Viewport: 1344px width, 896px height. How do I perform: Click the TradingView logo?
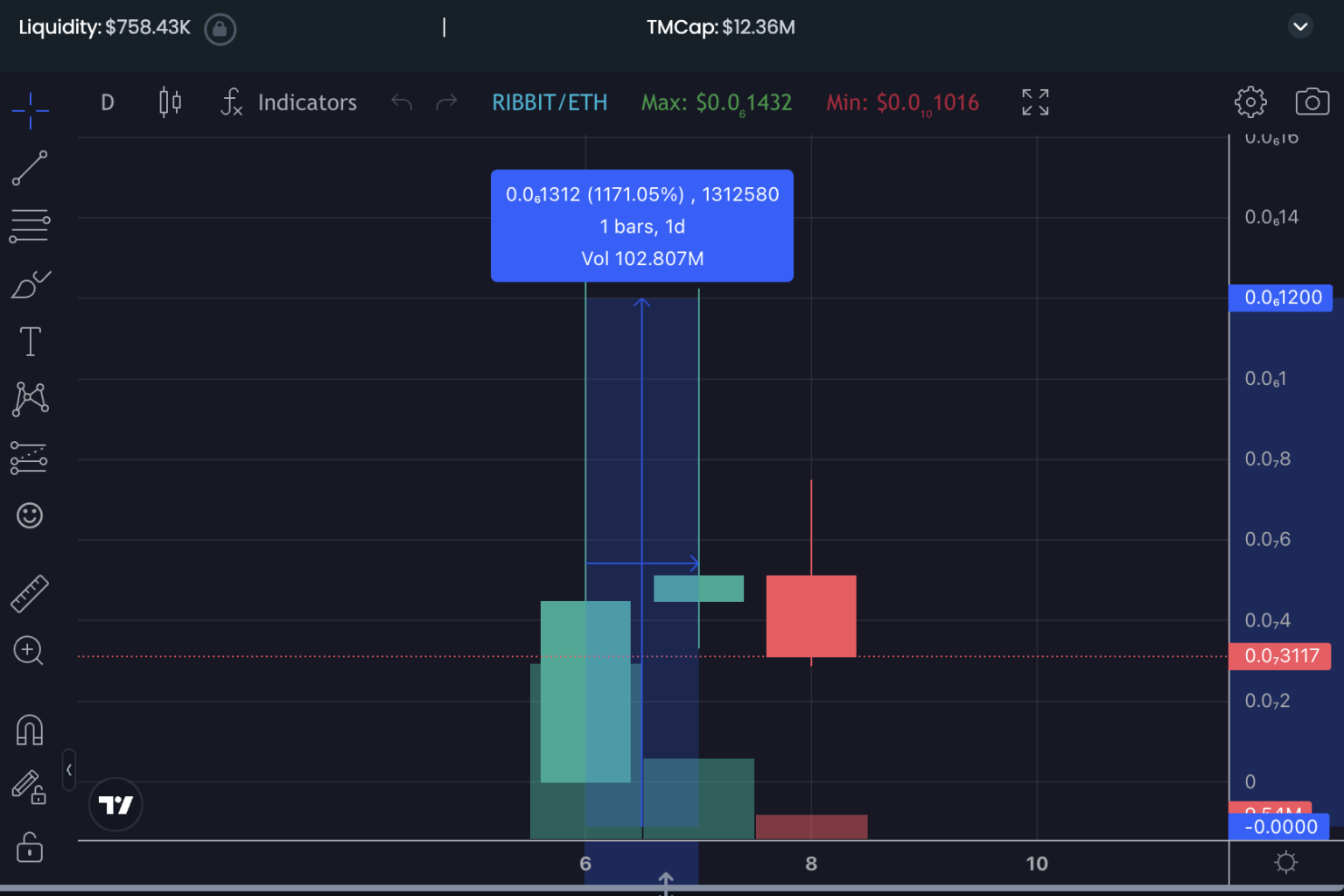click(115, 804)
